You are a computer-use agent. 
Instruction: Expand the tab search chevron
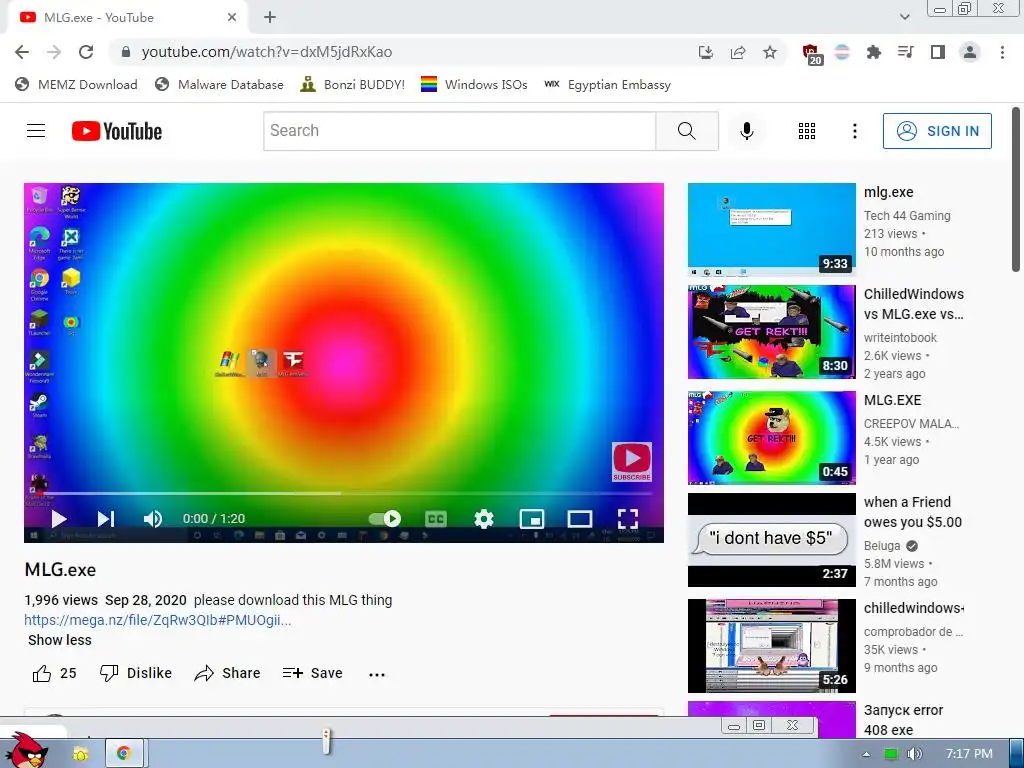click(x=904, y=18)
